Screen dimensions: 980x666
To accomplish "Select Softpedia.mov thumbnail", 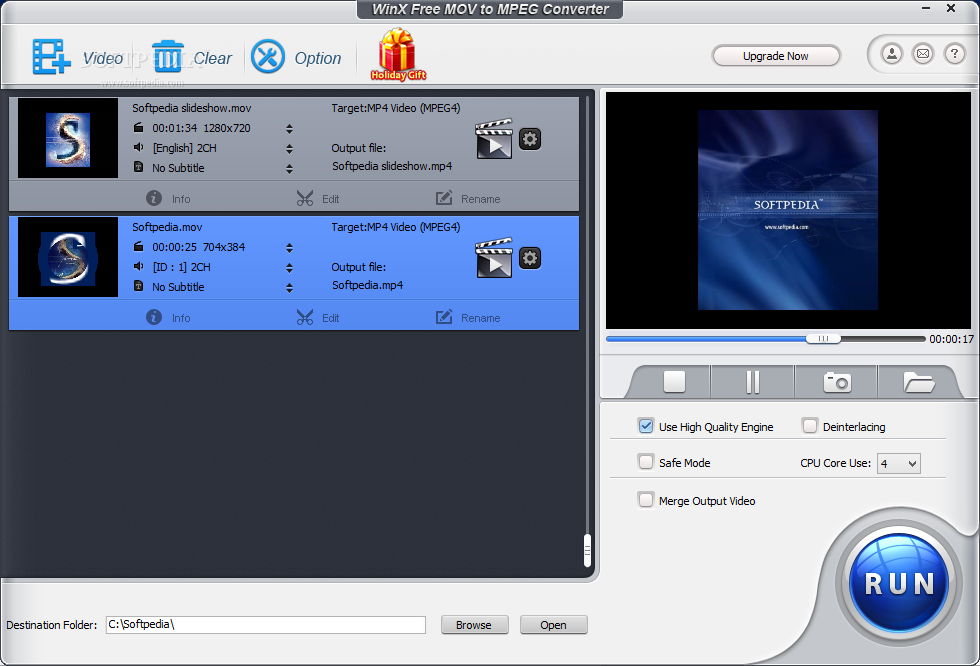I will [x=68, y=257].
